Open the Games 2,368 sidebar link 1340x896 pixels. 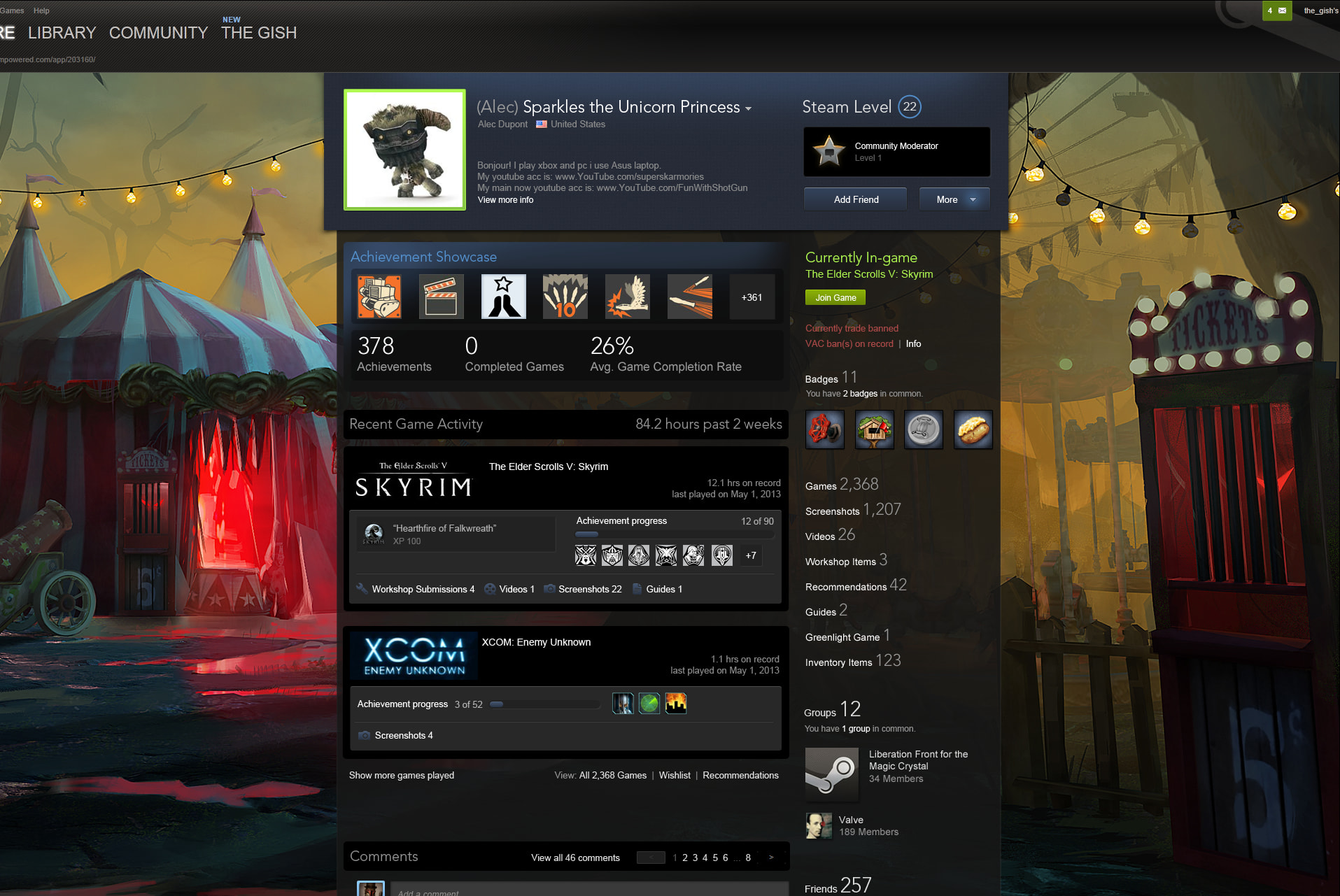pos(842,485)
